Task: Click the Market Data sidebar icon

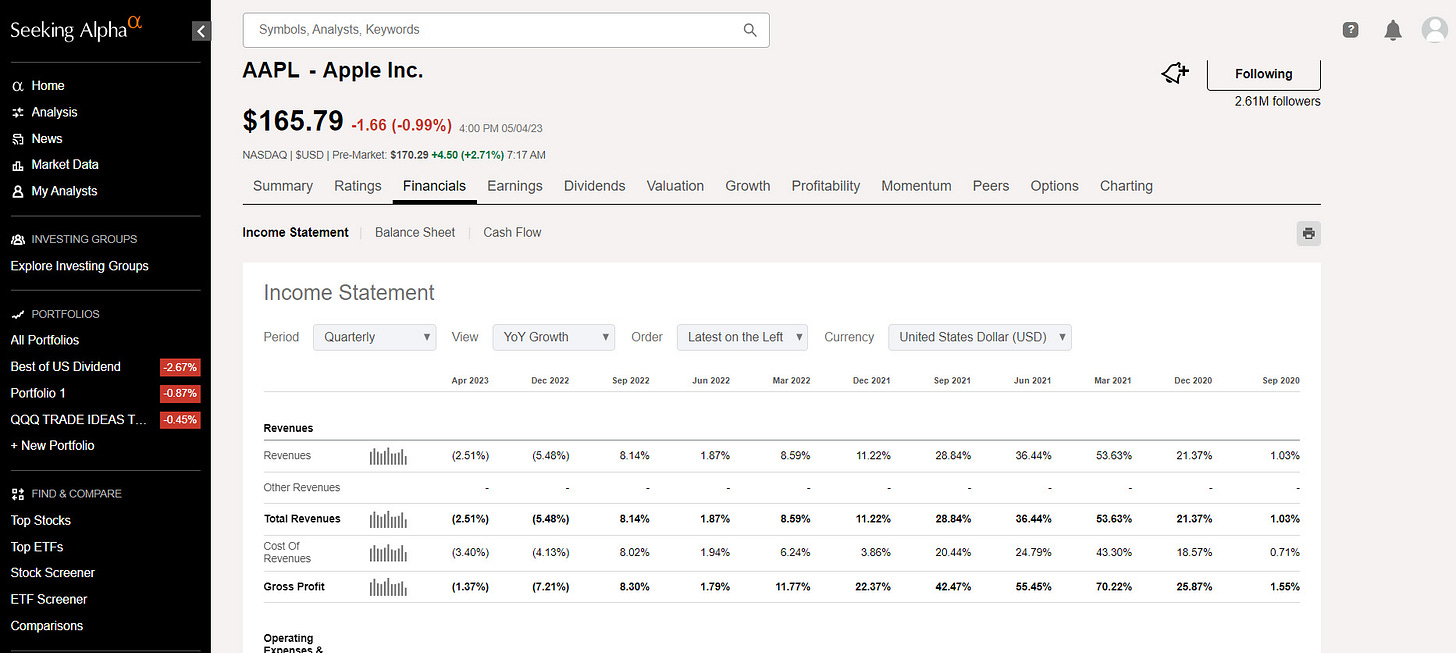Action: 17,165
